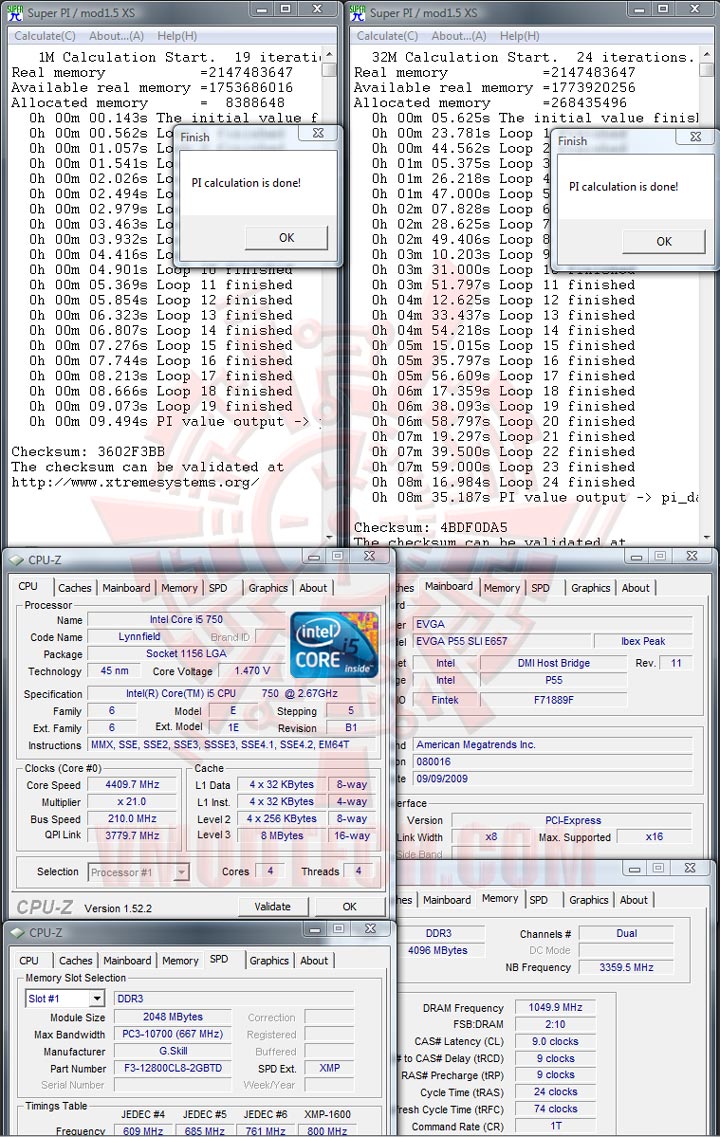This screenshot has width=720, height=1137.
Task: Click the manufacturer value G.Skill
Action: pyautogui.click(x=173, y=1051)
